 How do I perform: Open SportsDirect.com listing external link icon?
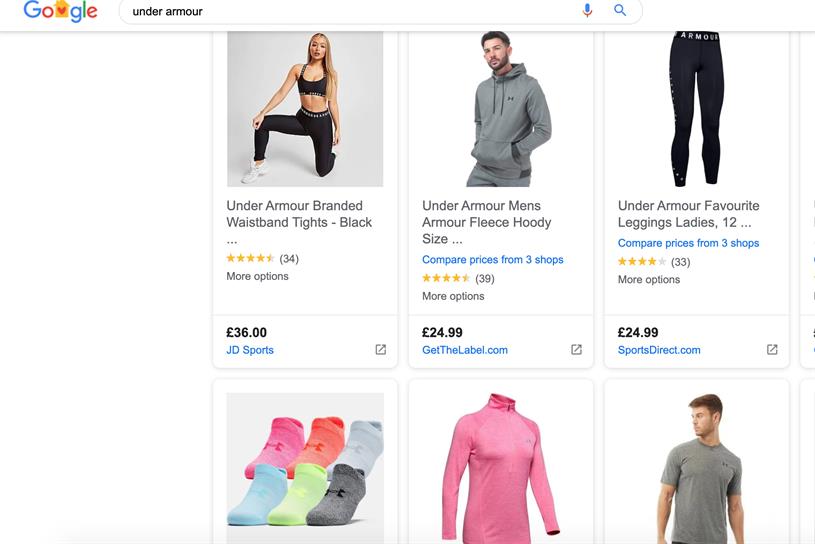tap(772, 350)
